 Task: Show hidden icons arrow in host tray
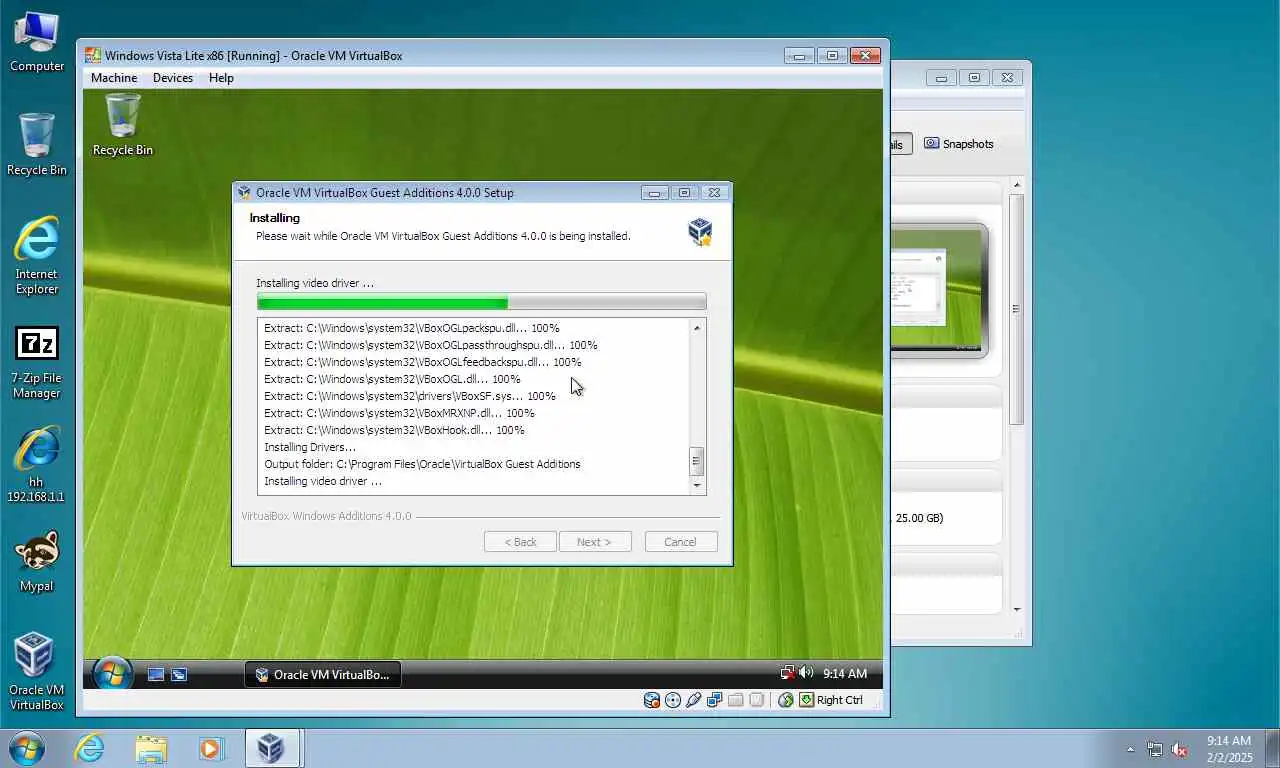coord(1131,748)
